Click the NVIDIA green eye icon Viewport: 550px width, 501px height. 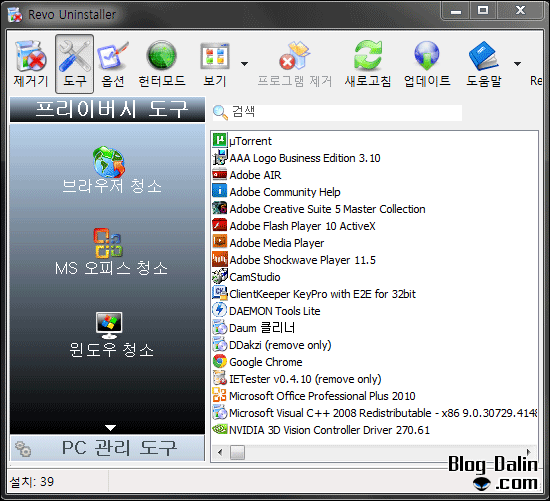point(220,429)
